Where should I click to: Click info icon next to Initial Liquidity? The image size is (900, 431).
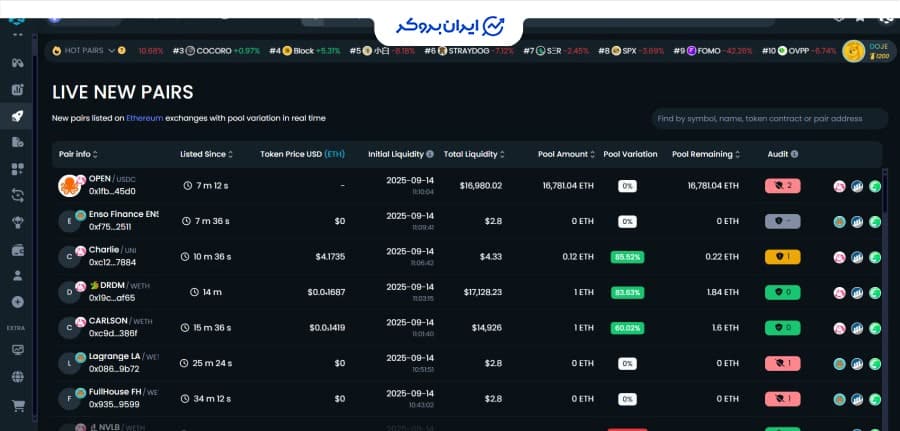(x=430, y=154)
